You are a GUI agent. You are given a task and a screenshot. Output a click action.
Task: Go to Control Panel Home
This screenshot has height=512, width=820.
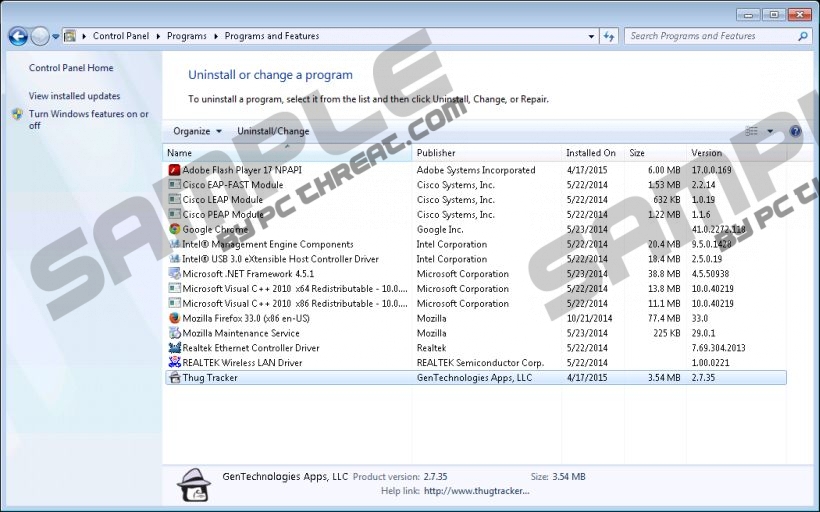point(71,68)
